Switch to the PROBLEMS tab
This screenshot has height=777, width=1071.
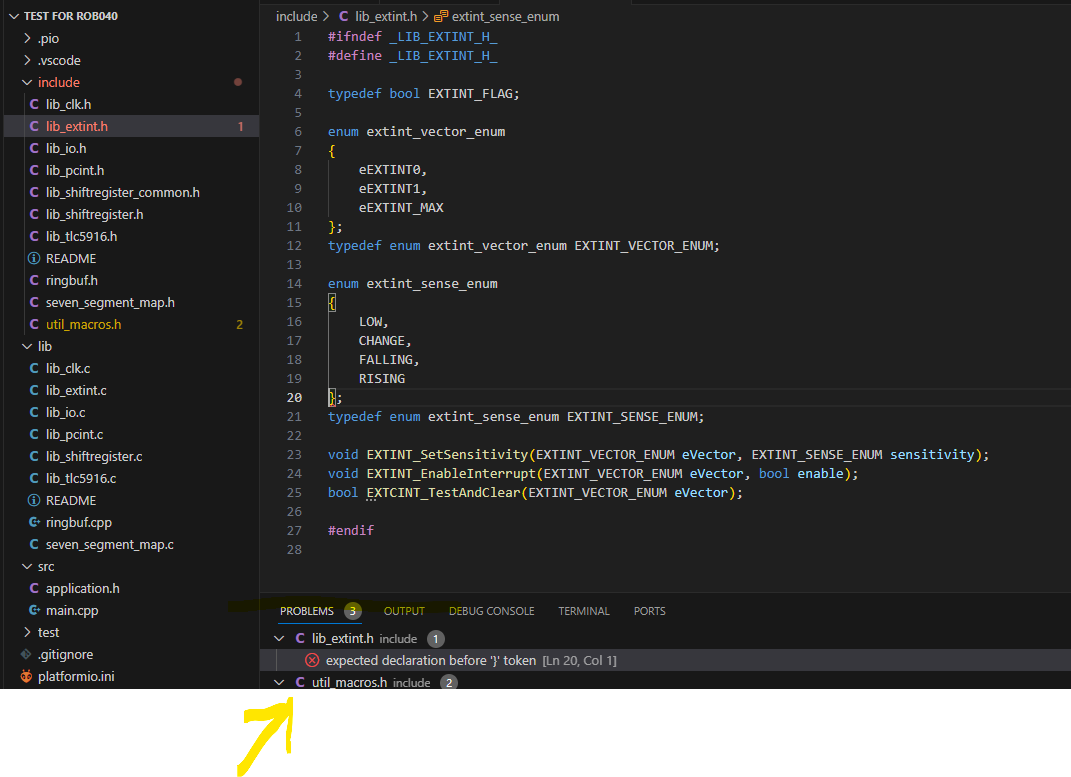[307, 611]
